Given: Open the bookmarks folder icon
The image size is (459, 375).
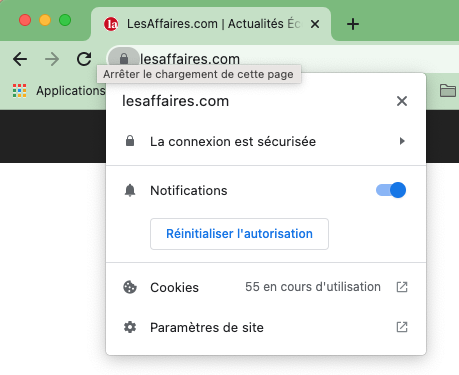Looking at the screenshot, I should pos(448,90).
